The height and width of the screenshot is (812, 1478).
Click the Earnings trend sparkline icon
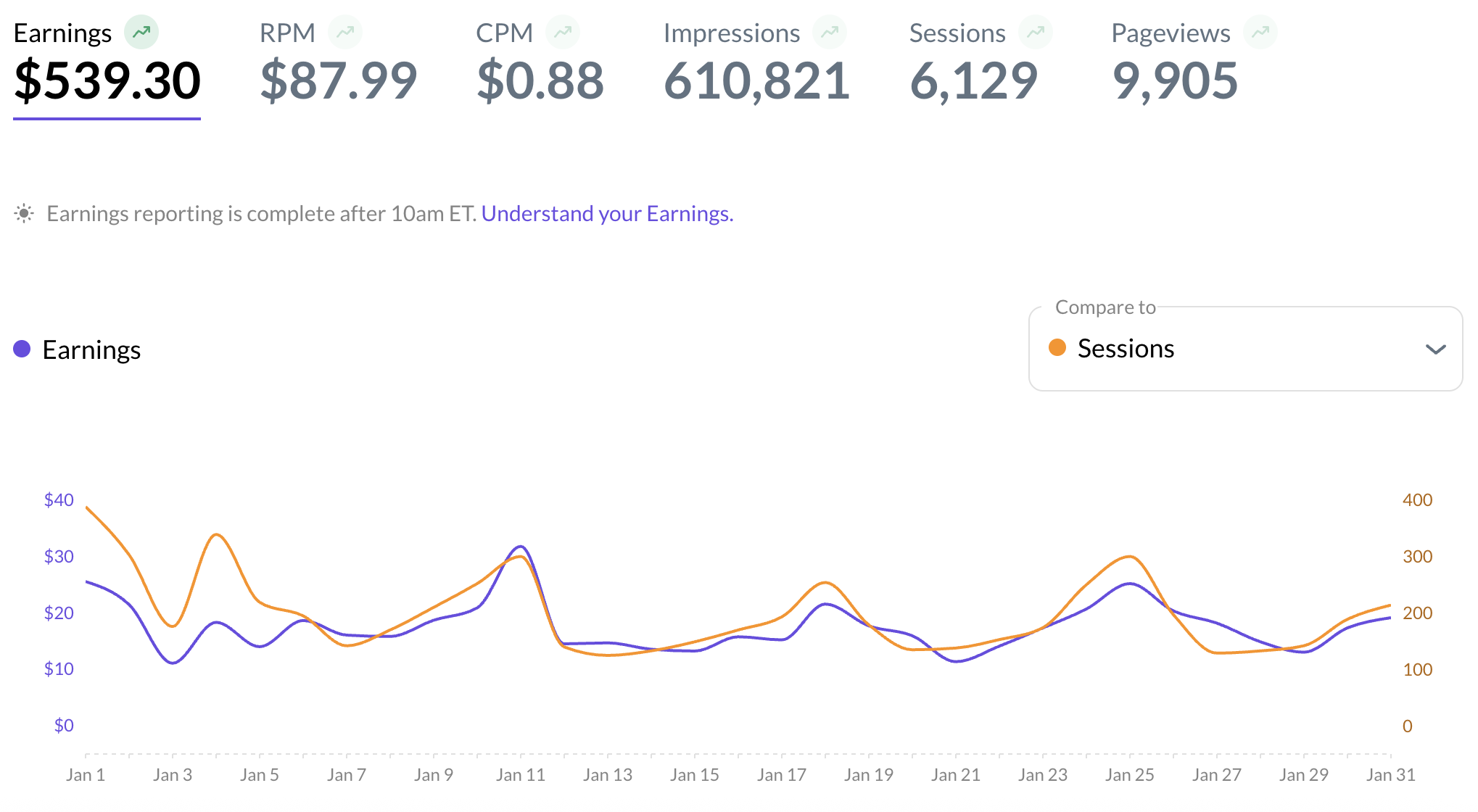(x=142, y=31)
